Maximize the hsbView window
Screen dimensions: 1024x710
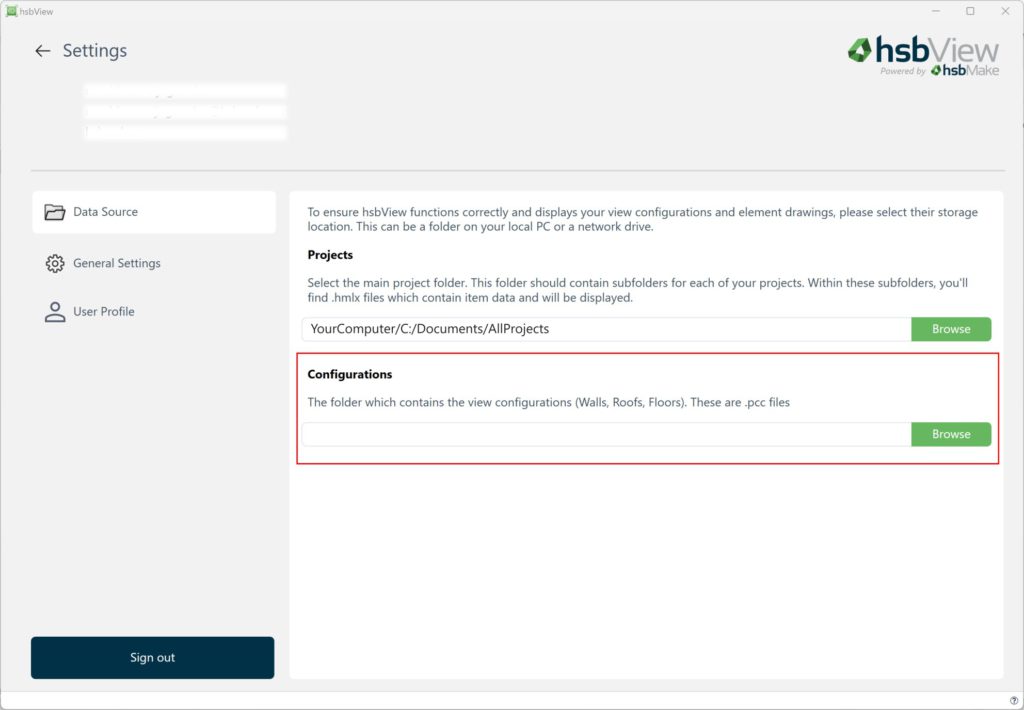pyautogui.click(x=970, y=11)
